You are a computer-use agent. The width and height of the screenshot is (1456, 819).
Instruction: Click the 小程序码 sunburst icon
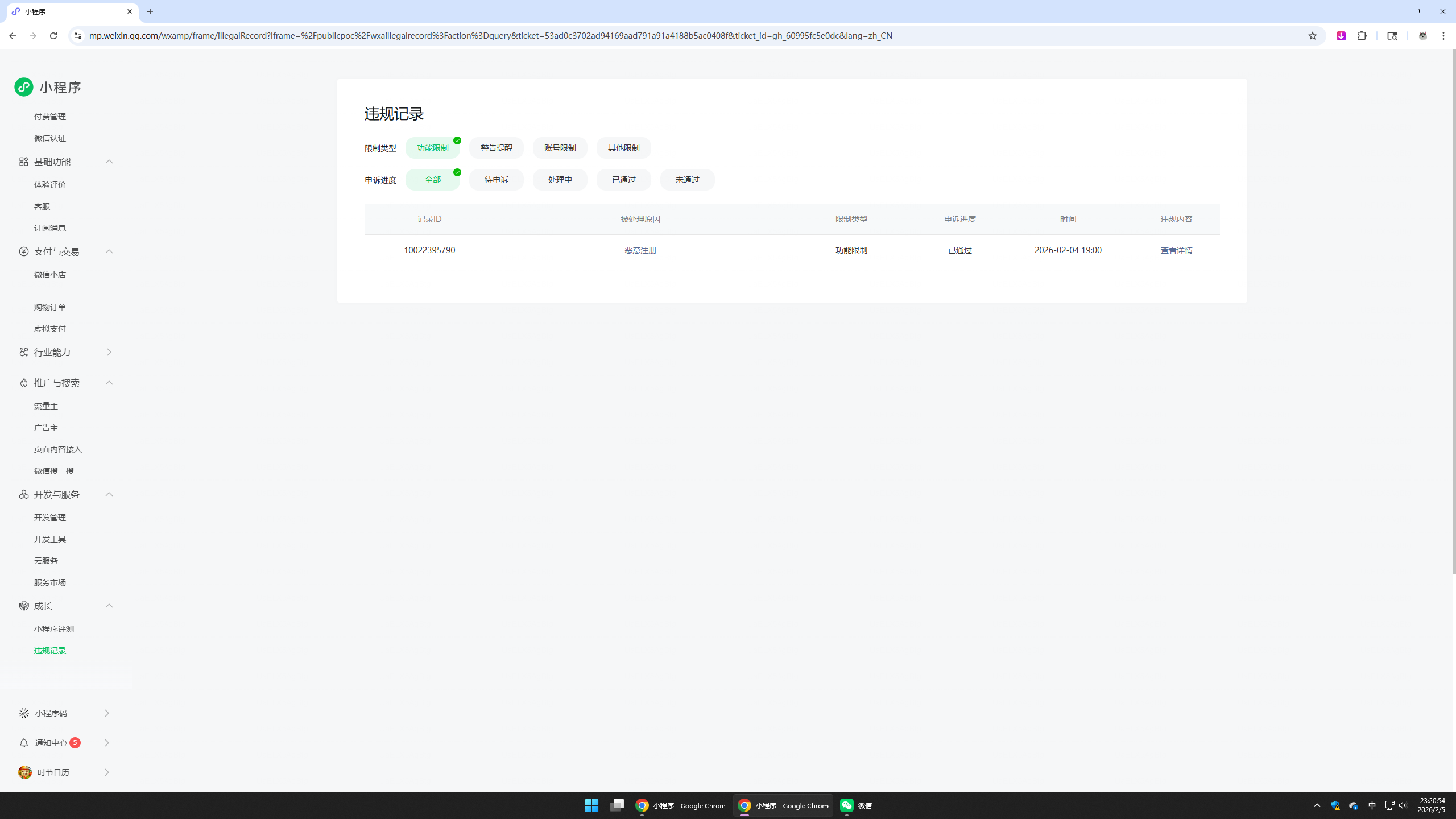click(x=23, y=713)
